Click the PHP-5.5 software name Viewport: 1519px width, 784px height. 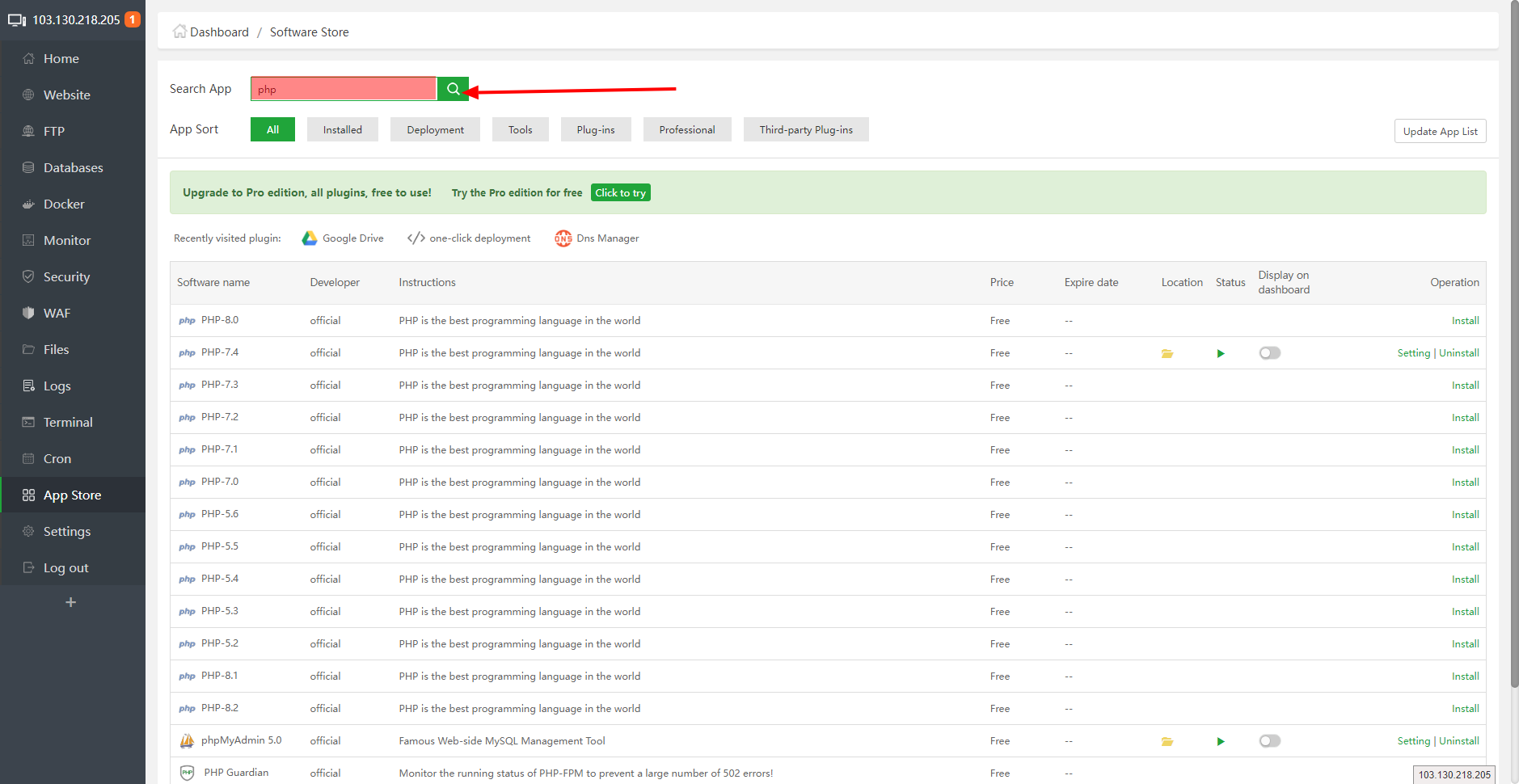point(220,546)
